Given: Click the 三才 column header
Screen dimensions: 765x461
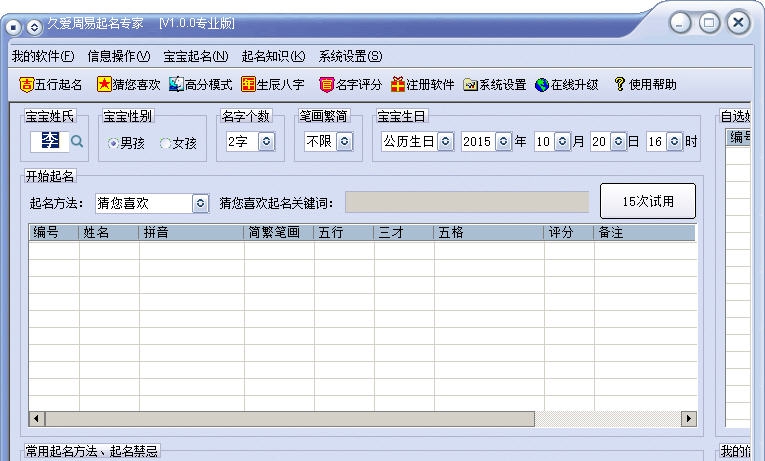Looking at the screenshot, I should [403, 233].
